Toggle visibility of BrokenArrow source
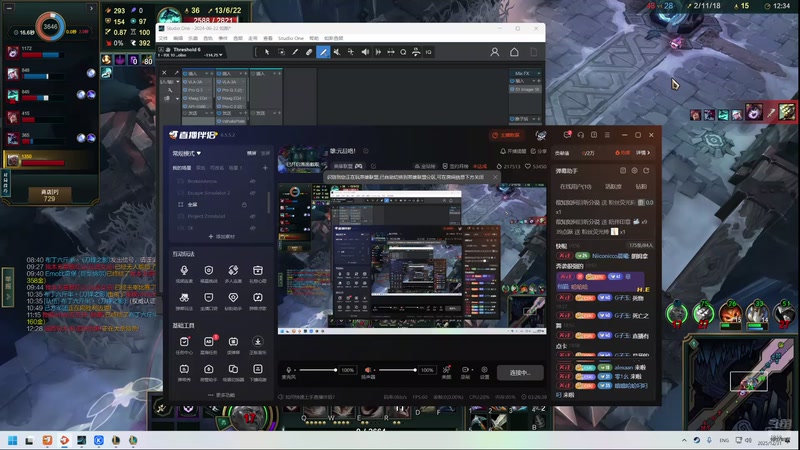This screenshot has width=800, height=450. 253,181
